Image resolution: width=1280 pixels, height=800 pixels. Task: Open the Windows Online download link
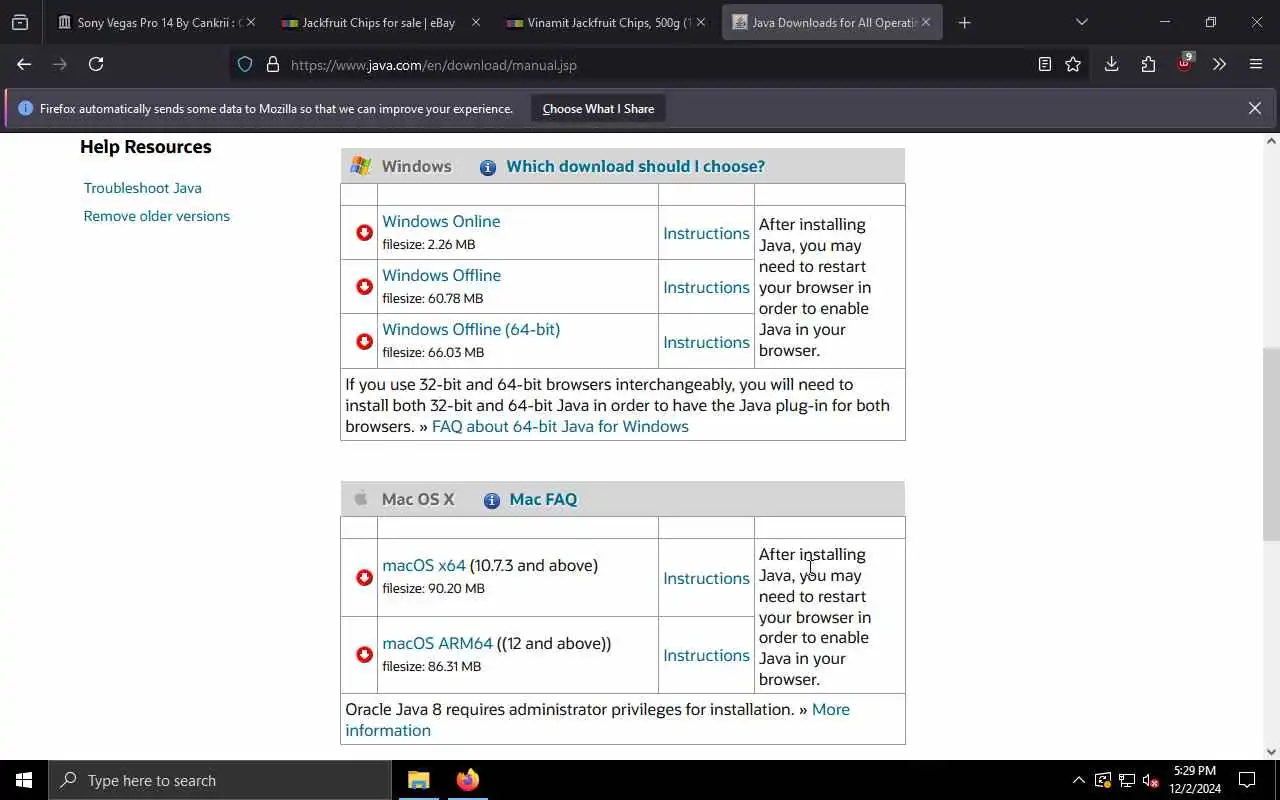click(x=441, y=222)
